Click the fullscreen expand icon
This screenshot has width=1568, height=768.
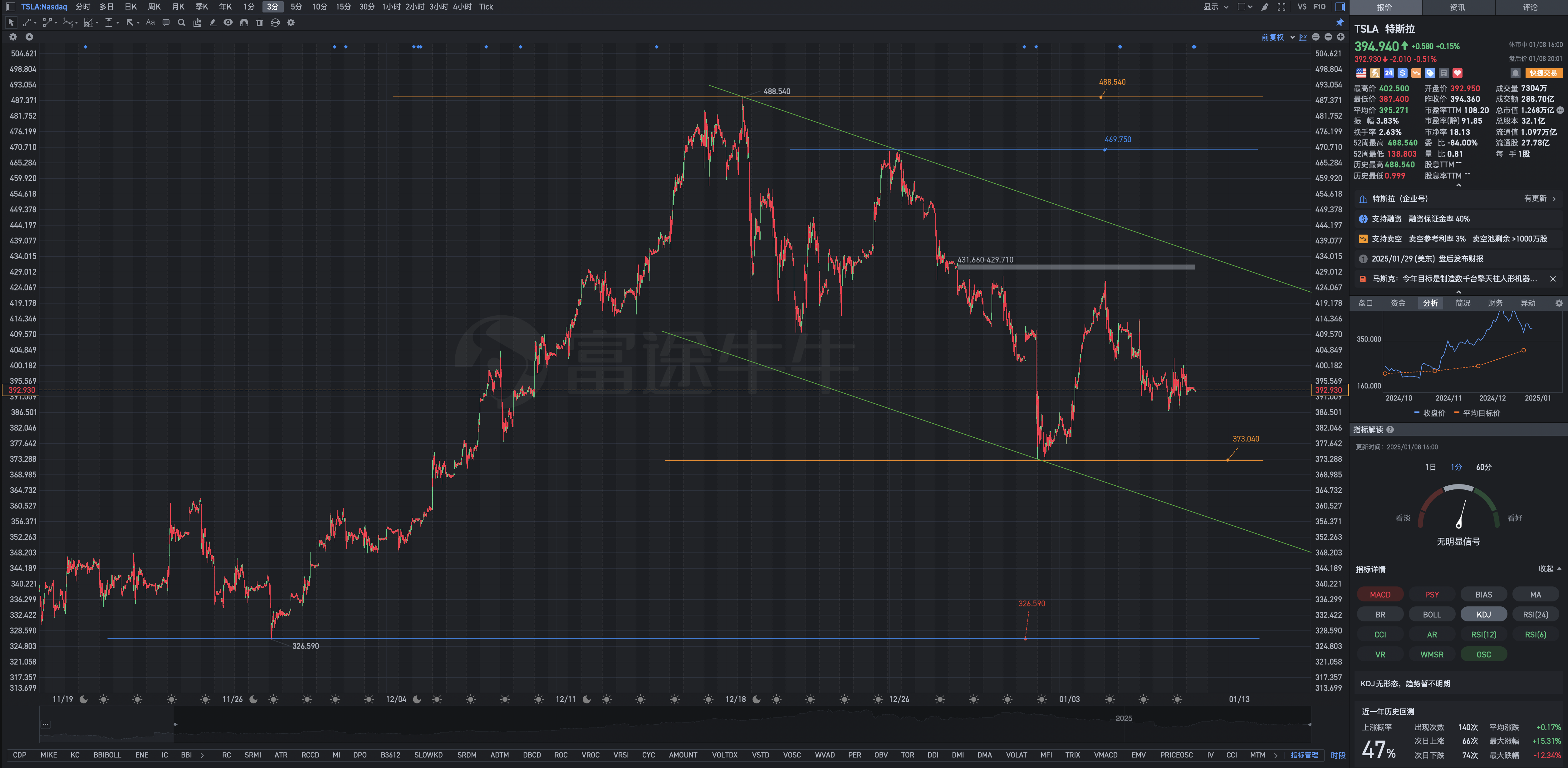tap(1281, 7)
